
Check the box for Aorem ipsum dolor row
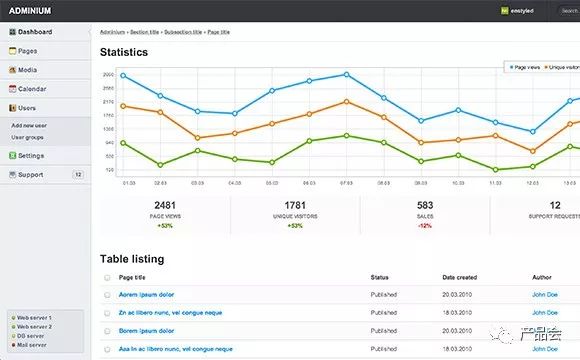tap(107, 295)
